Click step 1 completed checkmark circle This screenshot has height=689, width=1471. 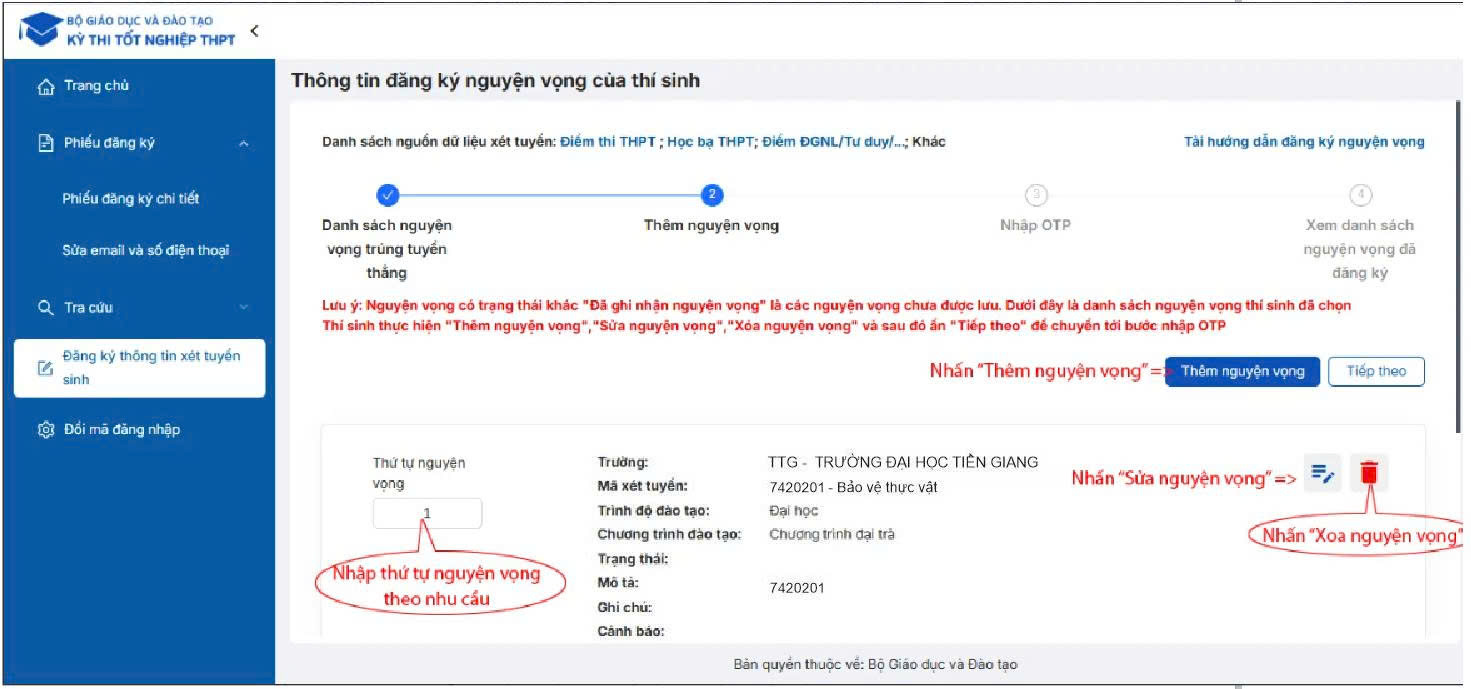pyautogui.click(x=388, y=195)
